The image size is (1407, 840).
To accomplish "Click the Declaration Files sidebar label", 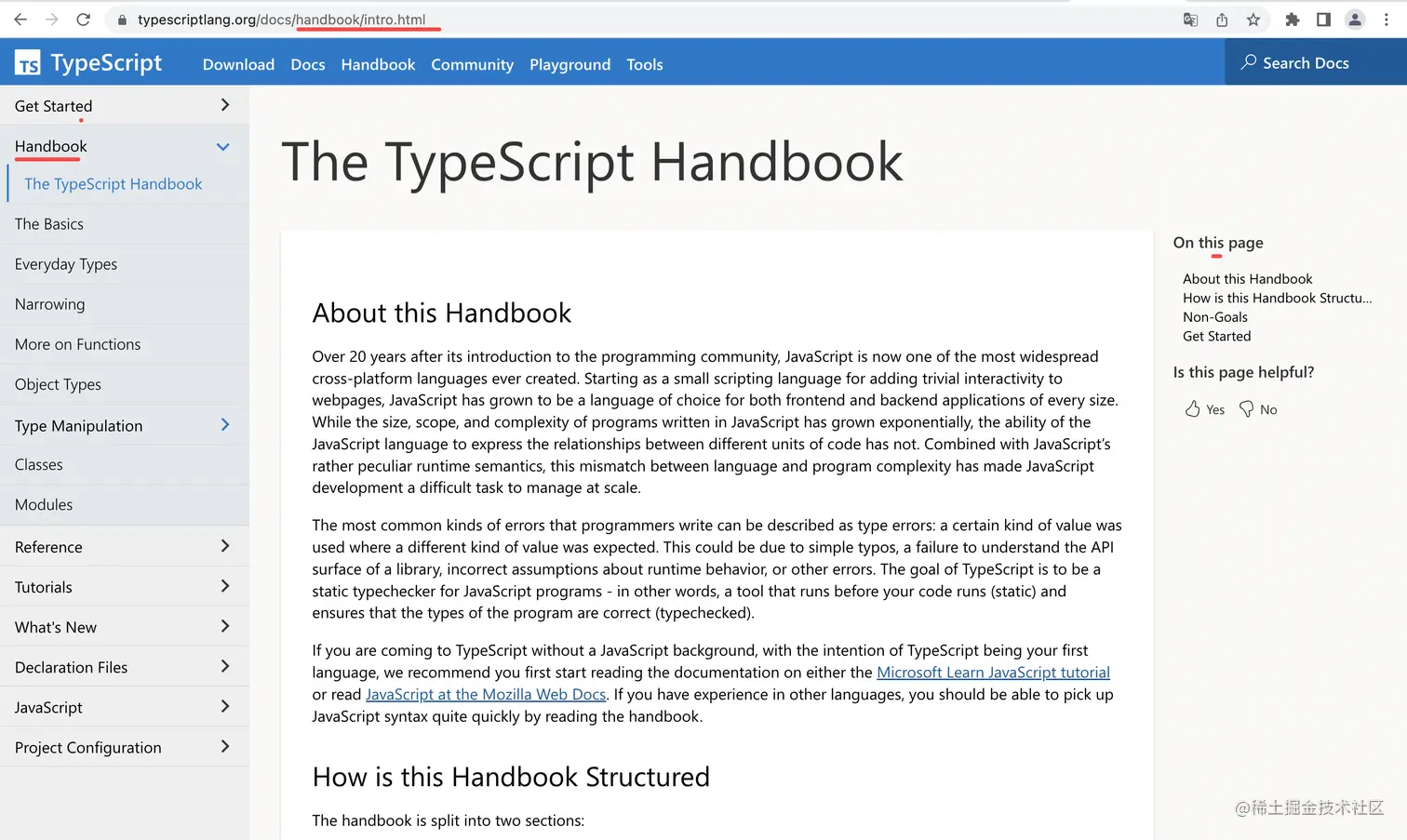I will click(71, 667).
